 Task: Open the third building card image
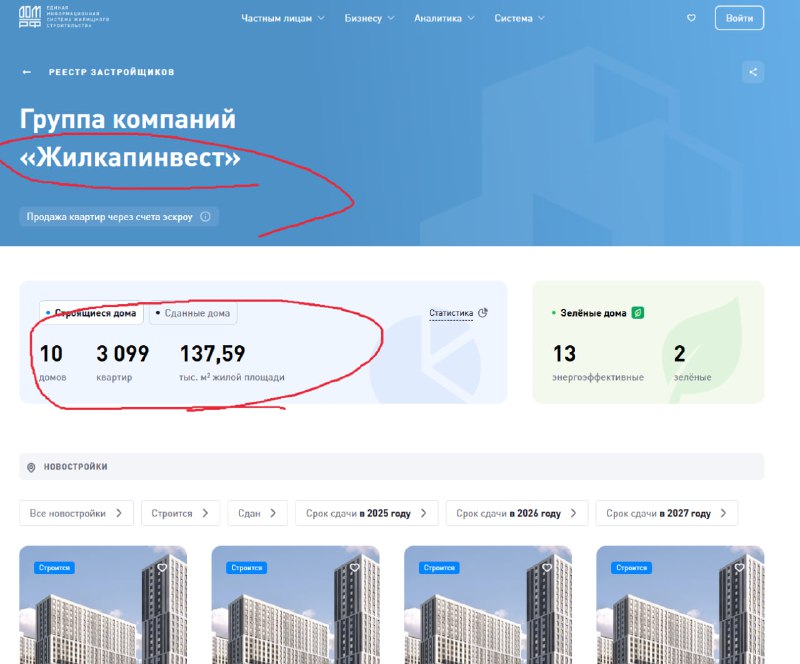pos(488,605)
